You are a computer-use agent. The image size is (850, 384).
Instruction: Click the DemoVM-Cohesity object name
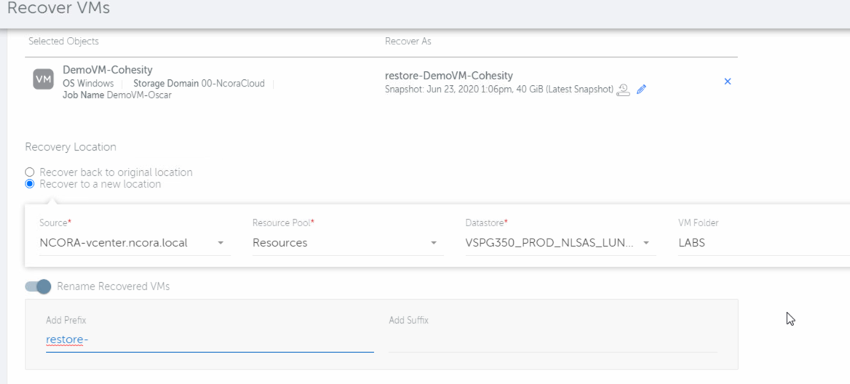pos(107,70)
